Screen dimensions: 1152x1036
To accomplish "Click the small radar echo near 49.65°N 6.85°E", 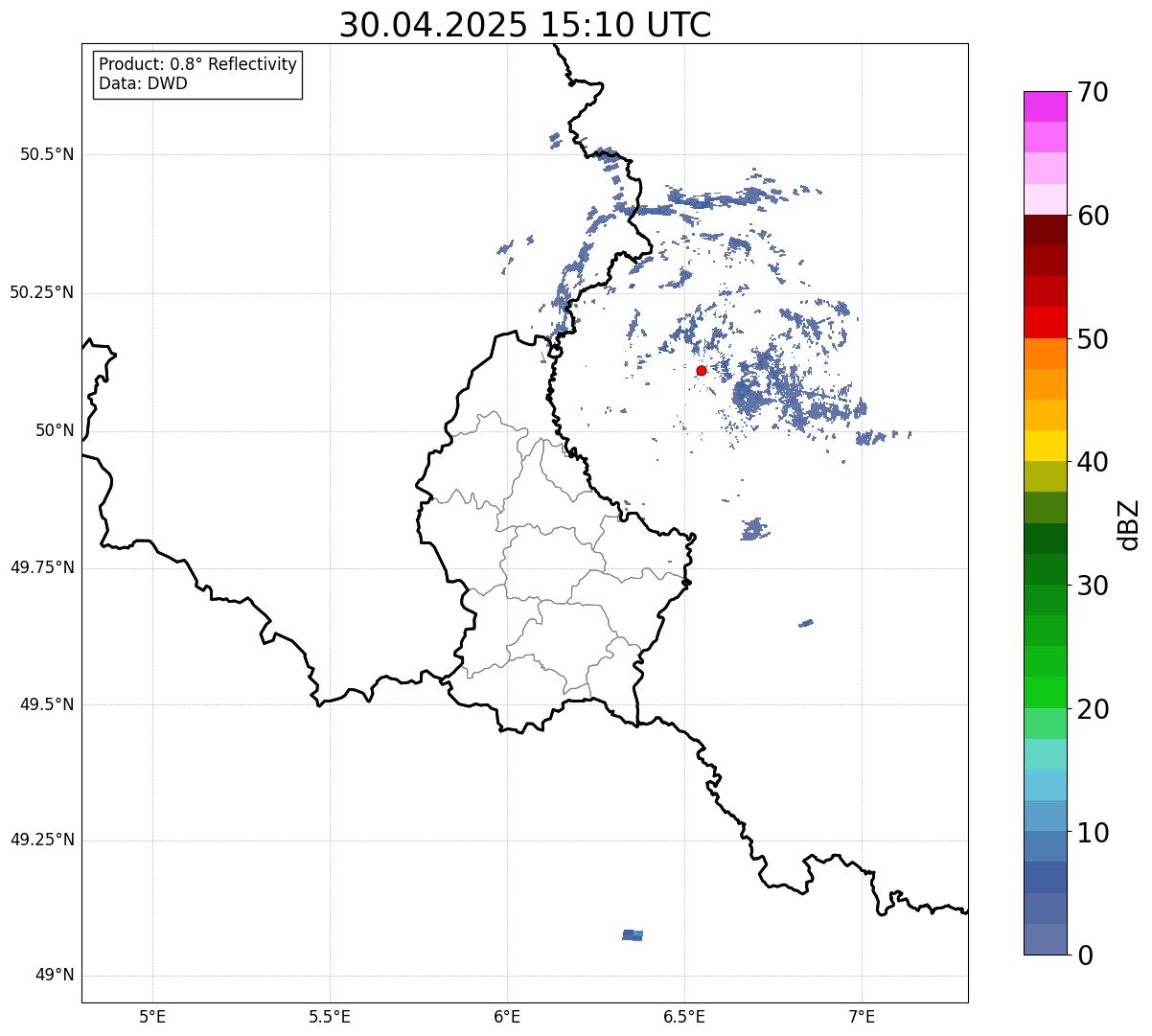I will pos(806,623).
